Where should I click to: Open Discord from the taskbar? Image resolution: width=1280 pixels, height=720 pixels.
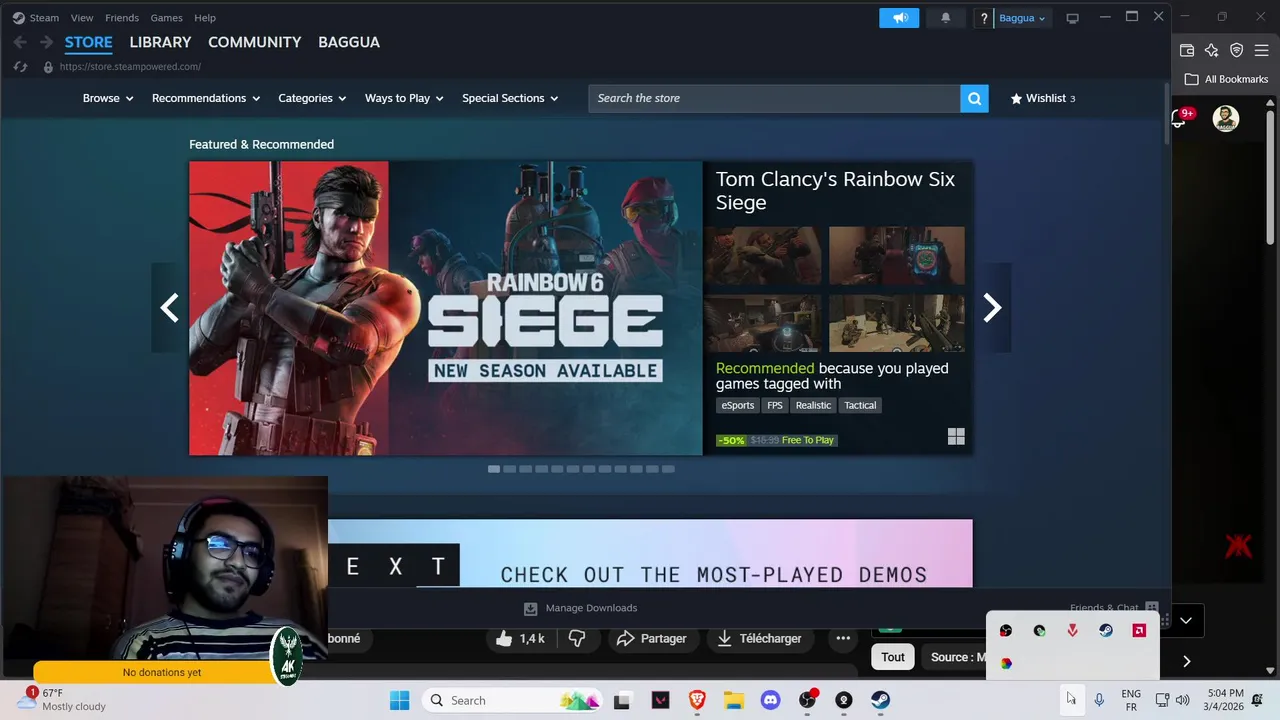click(x=770, y=700)
